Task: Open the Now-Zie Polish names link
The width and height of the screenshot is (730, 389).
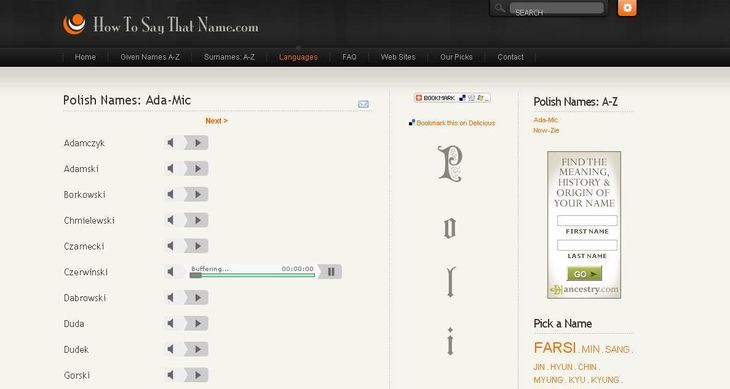Action: point(546,130)
